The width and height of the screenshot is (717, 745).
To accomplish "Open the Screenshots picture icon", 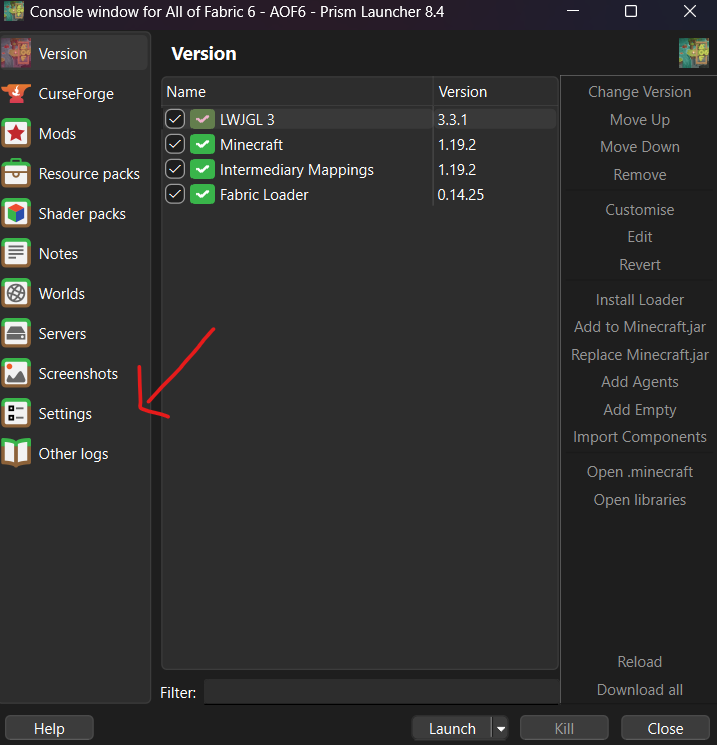I will pyautogui.click(x=17, y=374).
